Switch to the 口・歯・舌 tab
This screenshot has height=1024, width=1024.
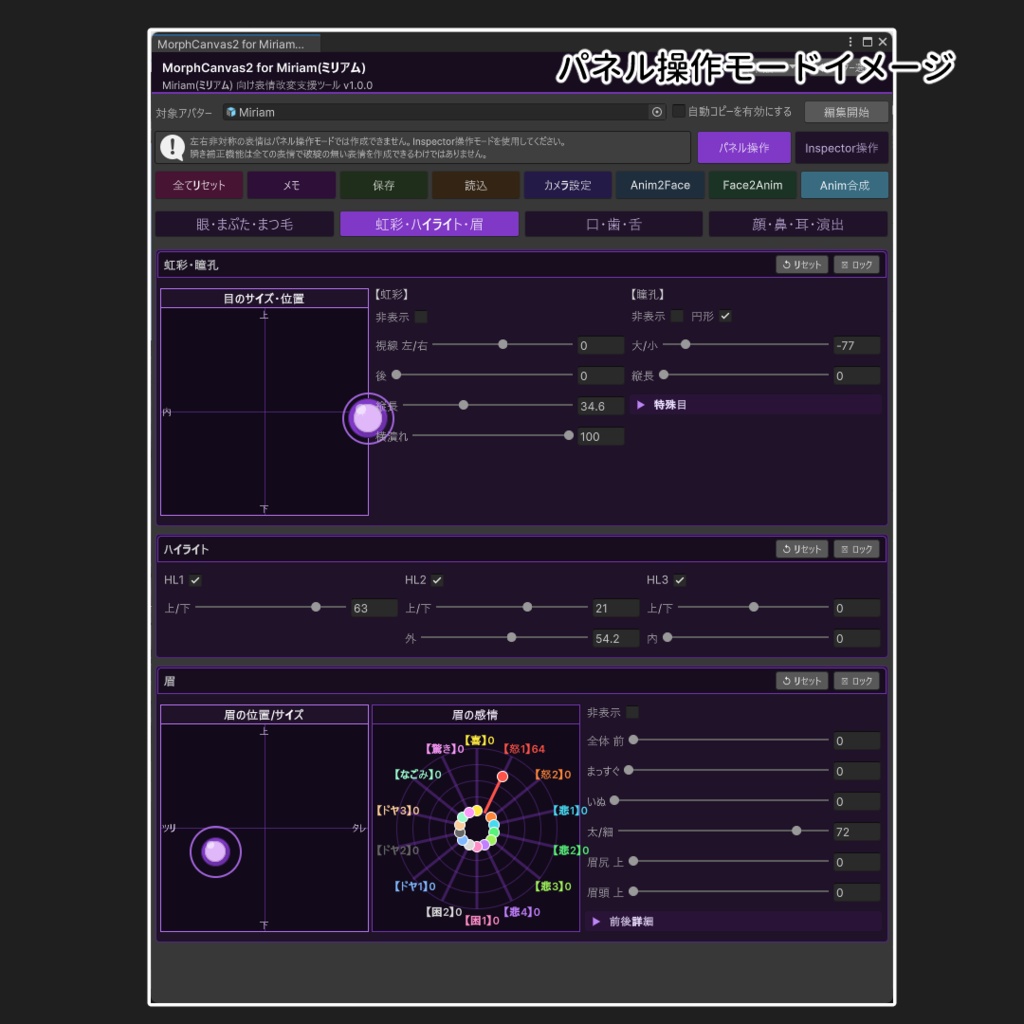[613, 224]
